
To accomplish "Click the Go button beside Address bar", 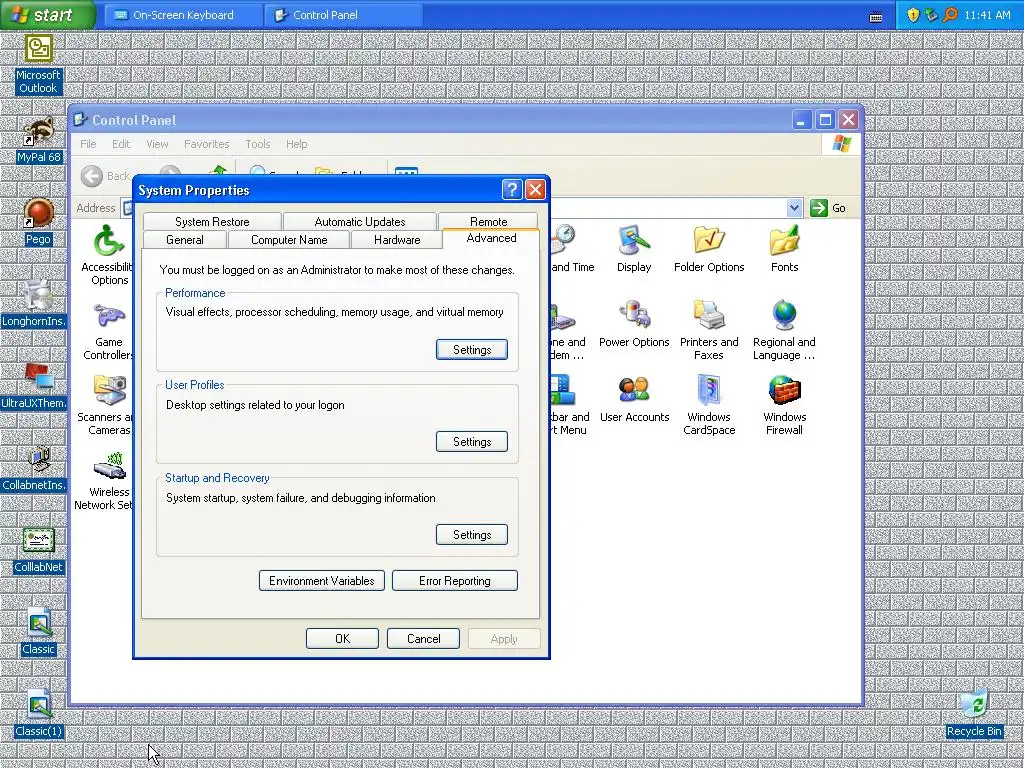I will [828, 208].
